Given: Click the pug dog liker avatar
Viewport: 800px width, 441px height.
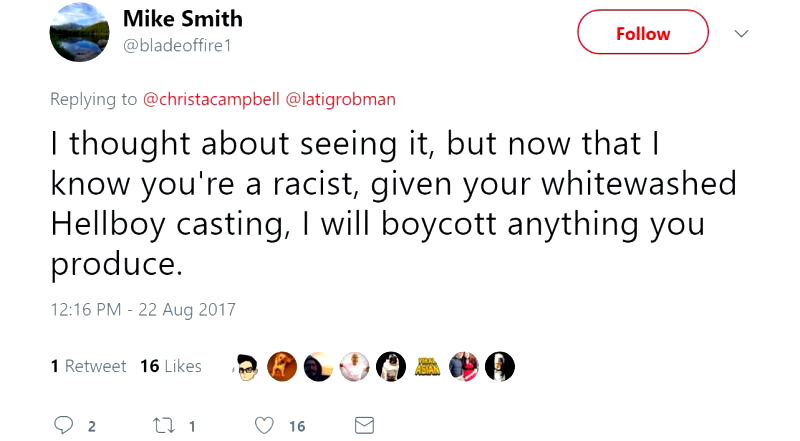Looking at the screenshot, I should [392, 367].
